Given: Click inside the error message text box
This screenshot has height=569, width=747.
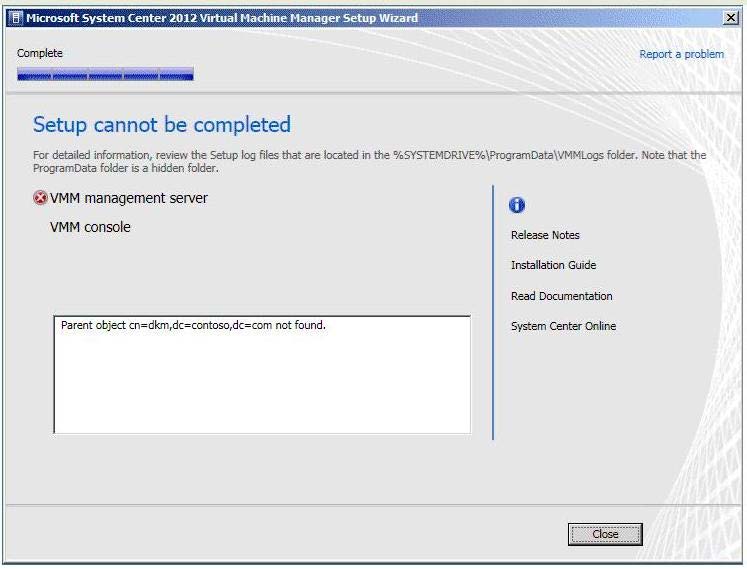Looking at the screenshot, I should (x=262, y=375).
